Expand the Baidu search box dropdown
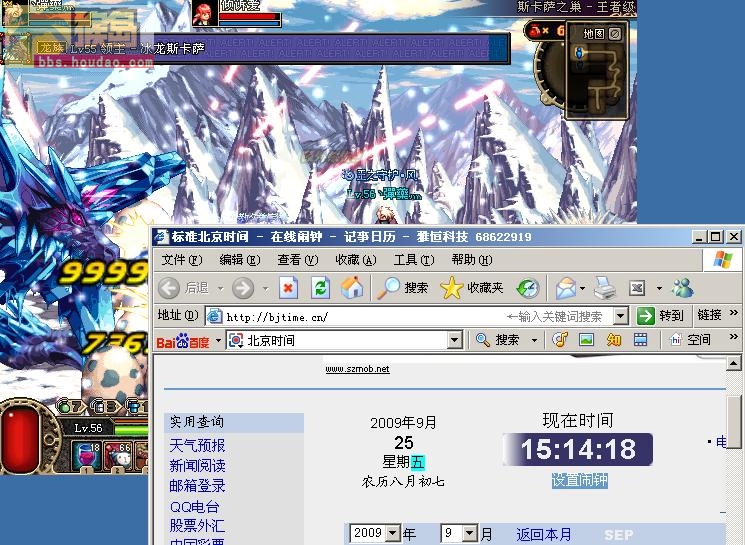The width and height of the screenshot is (745, 545). 454,340
